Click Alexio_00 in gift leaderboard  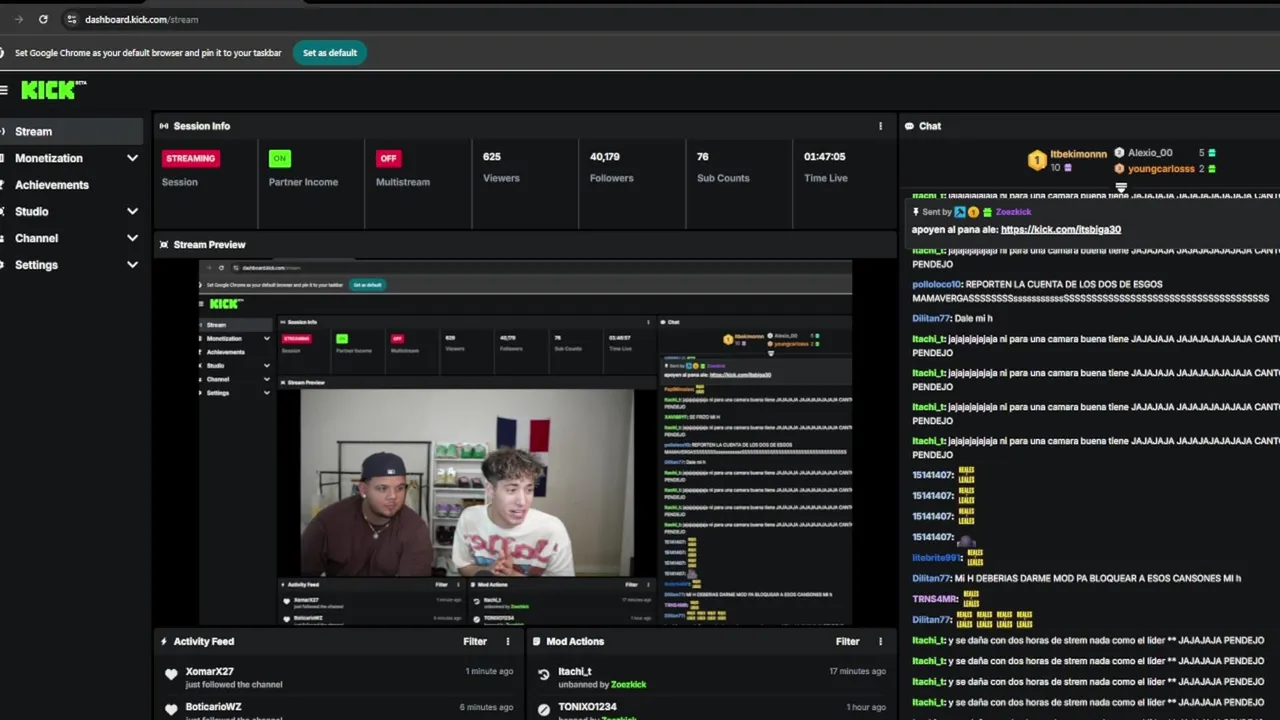click(1150, 153)
